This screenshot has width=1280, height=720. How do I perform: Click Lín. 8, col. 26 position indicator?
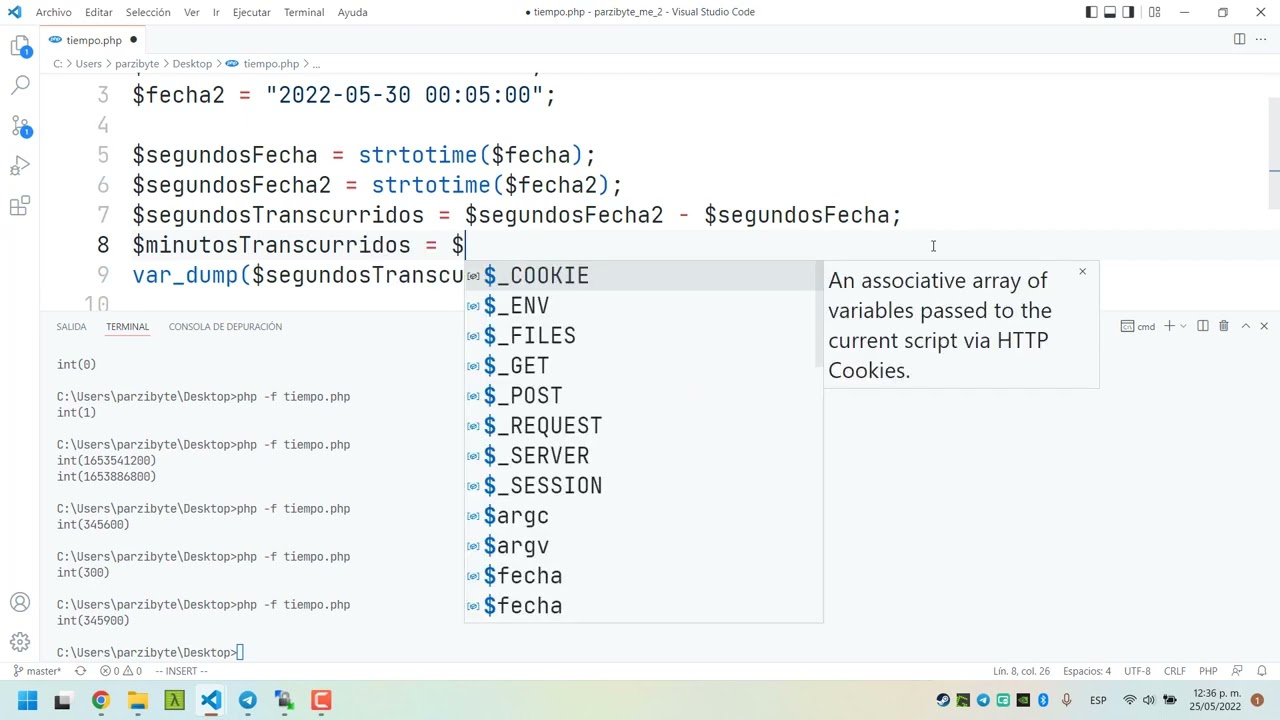(1021, 671)
